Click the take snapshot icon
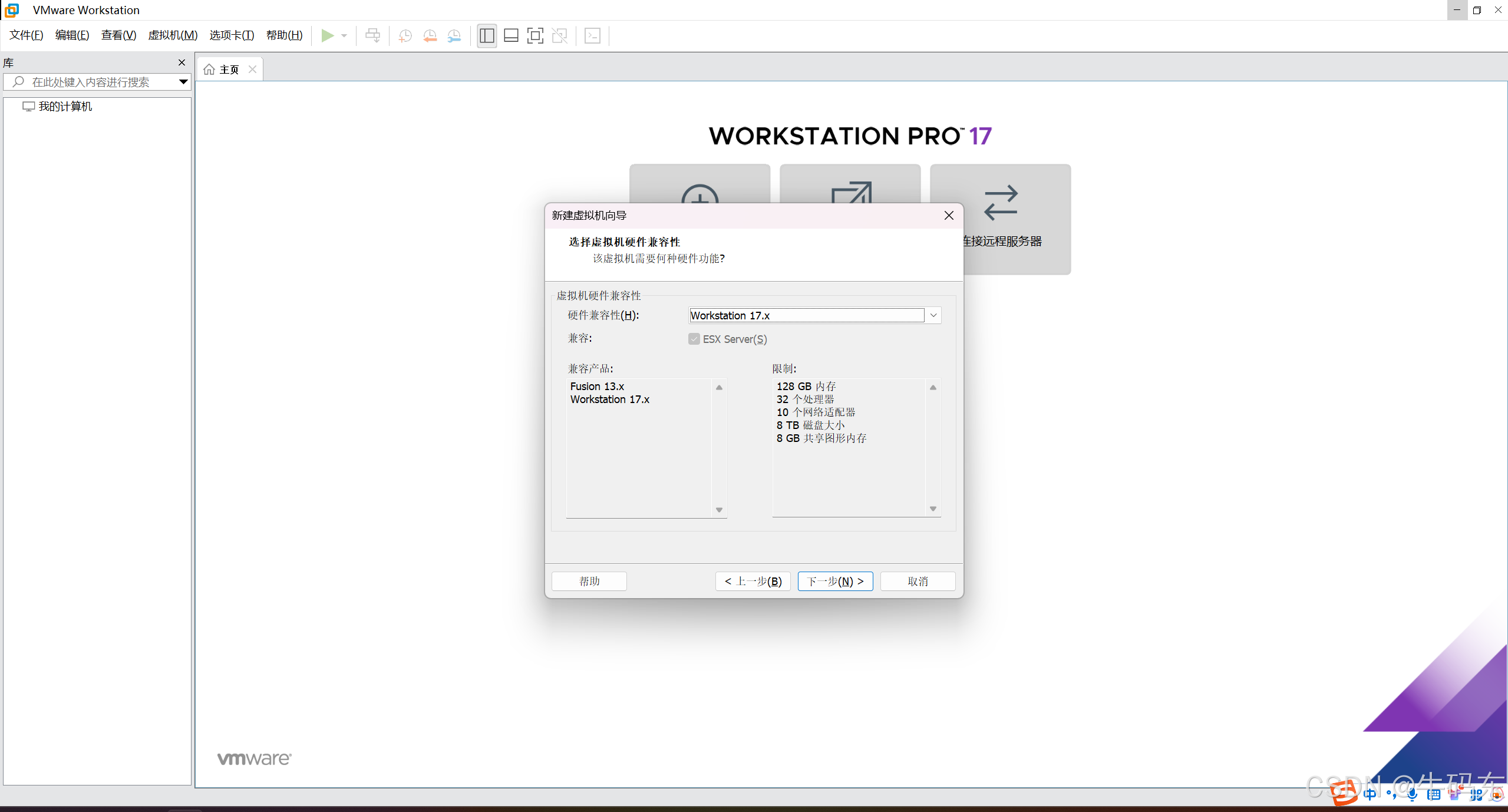This screenshot has width=1508, height=812. point(405,35)
